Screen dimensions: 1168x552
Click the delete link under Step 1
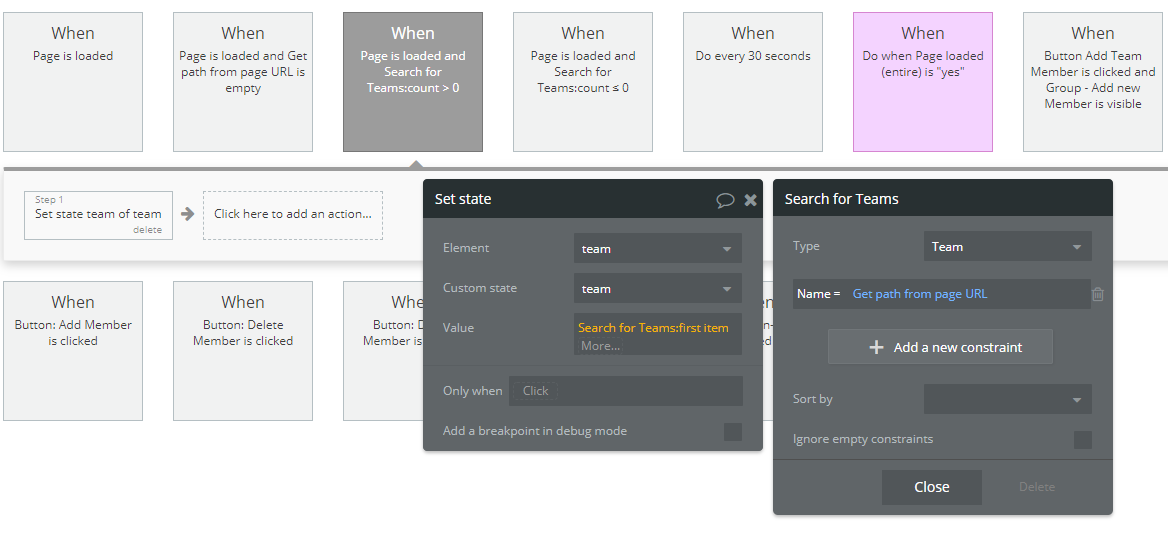click(x=147, y=230)
